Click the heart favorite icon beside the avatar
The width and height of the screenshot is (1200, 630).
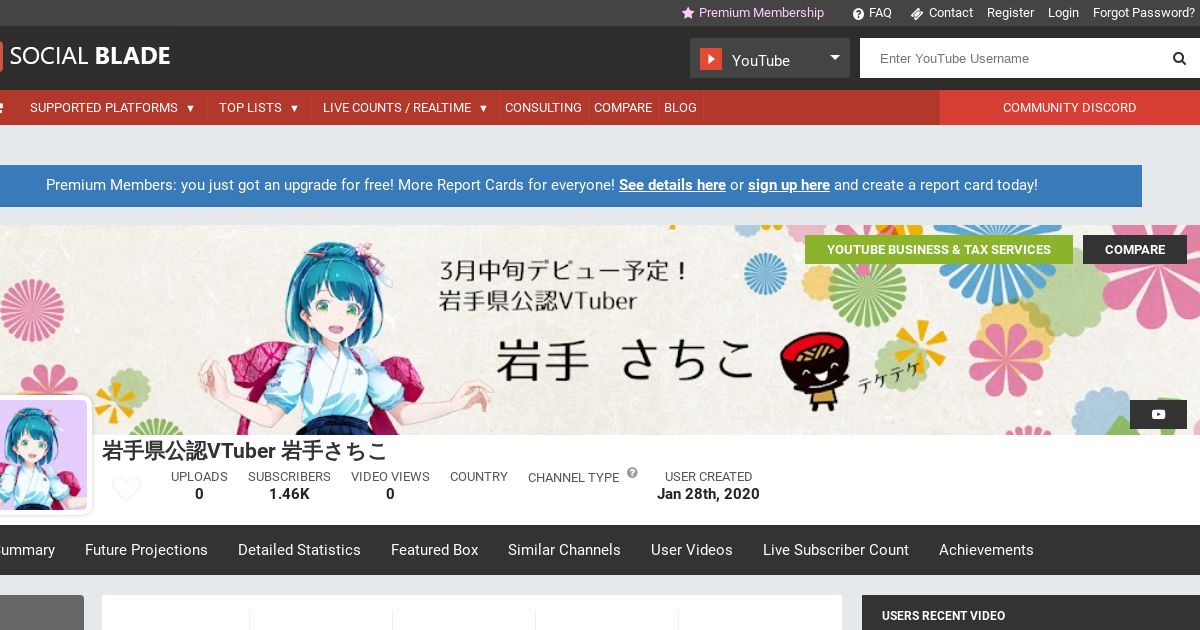126,489
